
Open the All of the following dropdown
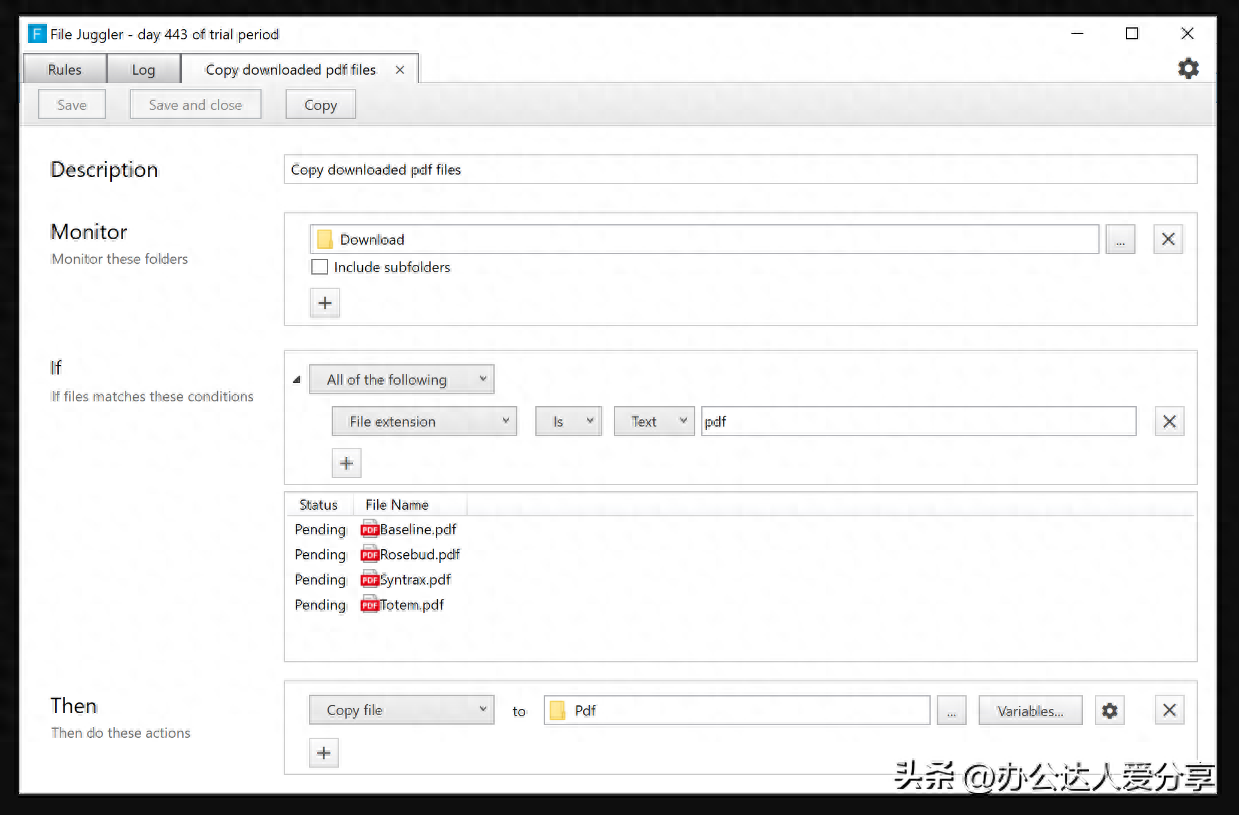[x=401, y=380]
